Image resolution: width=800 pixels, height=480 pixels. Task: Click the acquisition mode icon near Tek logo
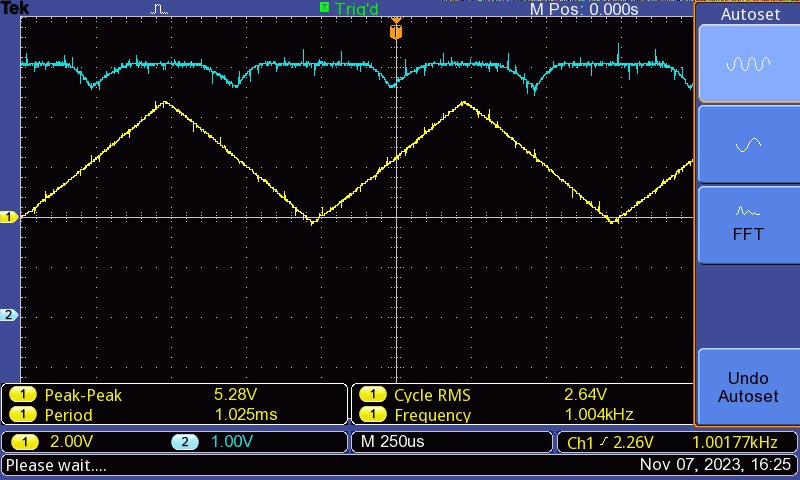(x=161, y=9)
